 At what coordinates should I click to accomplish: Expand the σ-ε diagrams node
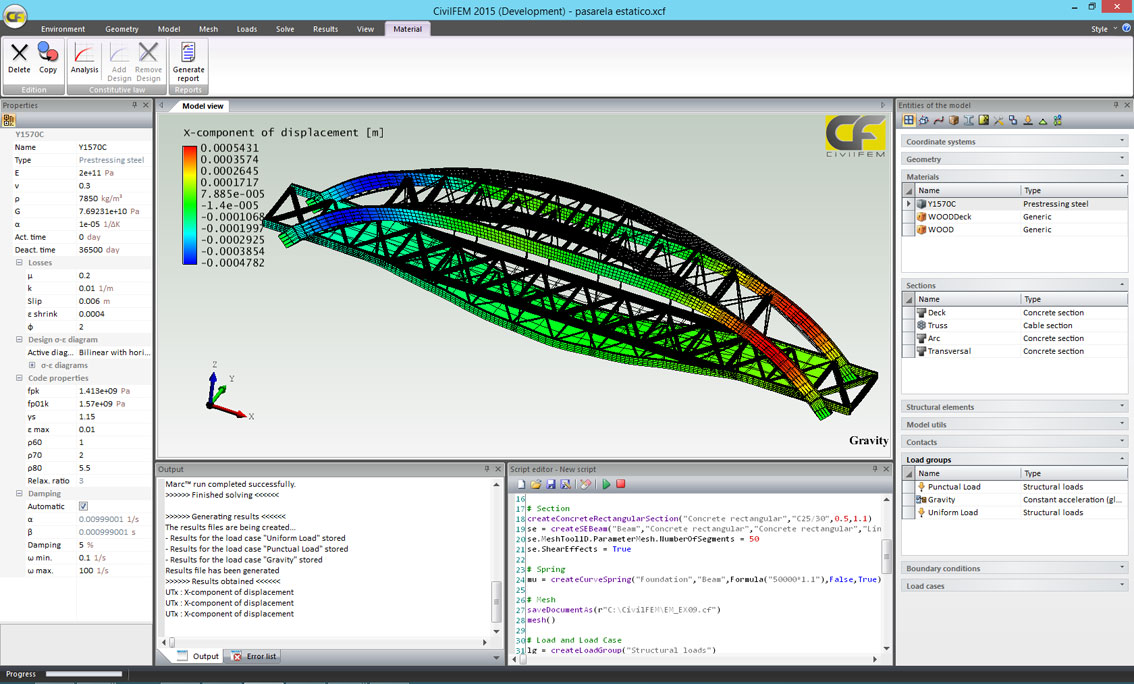[32, 365]
